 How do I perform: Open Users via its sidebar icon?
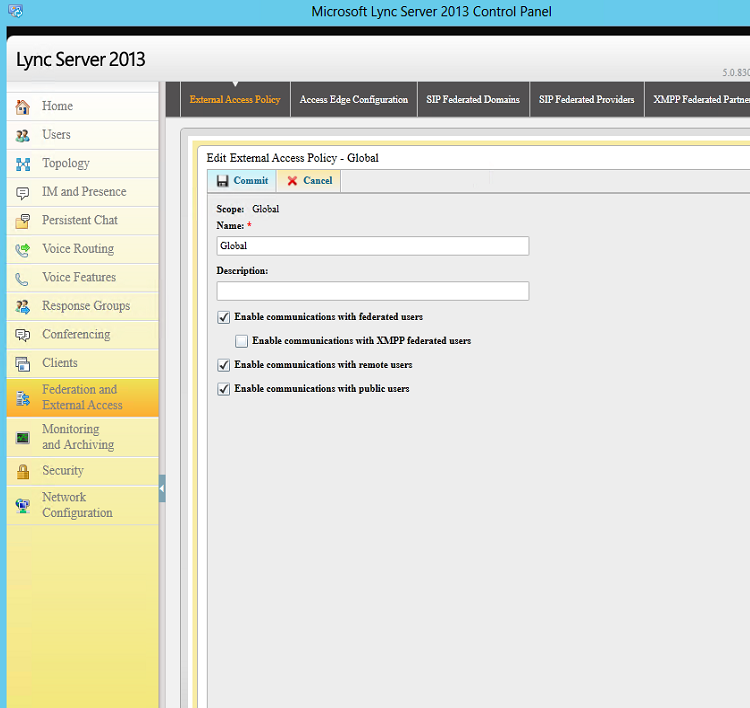click(22, 135)
